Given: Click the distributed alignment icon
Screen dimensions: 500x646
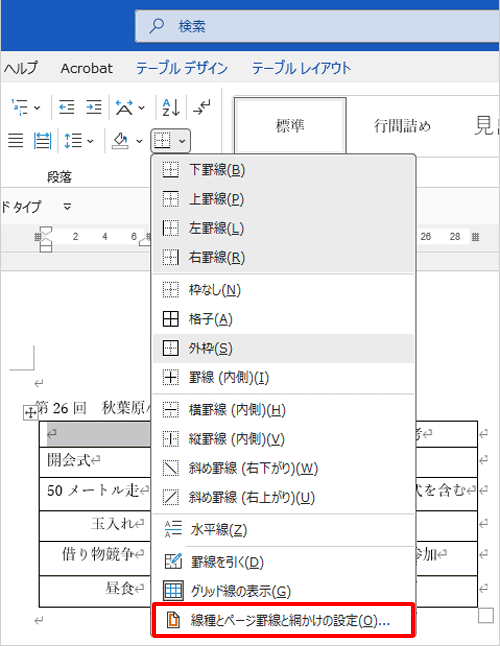Looking at the screenshot, I should click(x=42, y=140).
